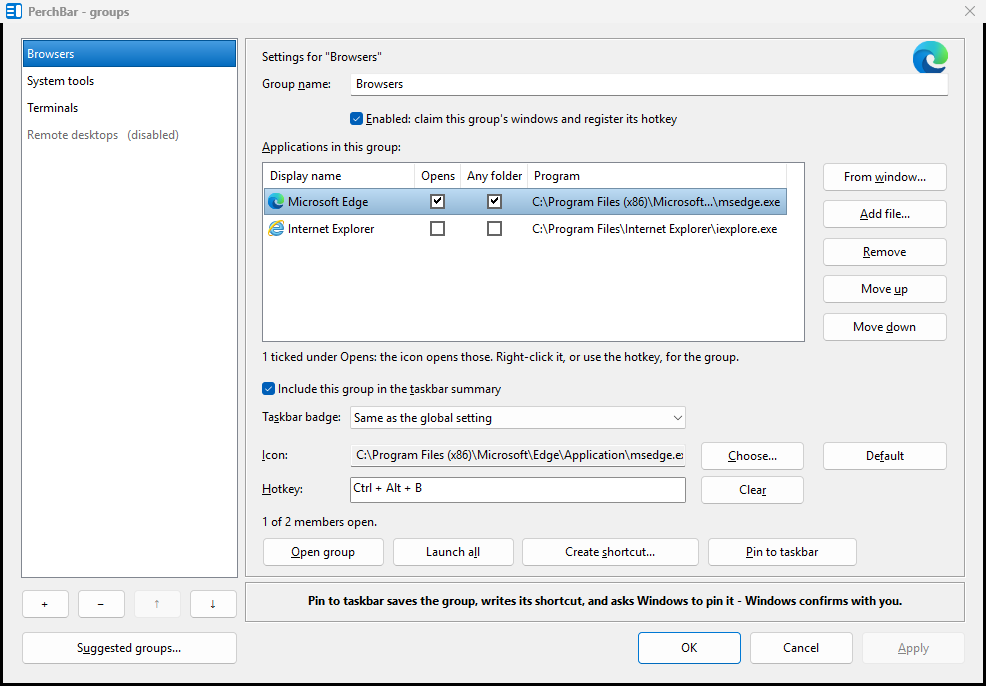Click Clear next to the hotkey
The width and height of the screenshot is (986, 686).
tap(753, 490)
